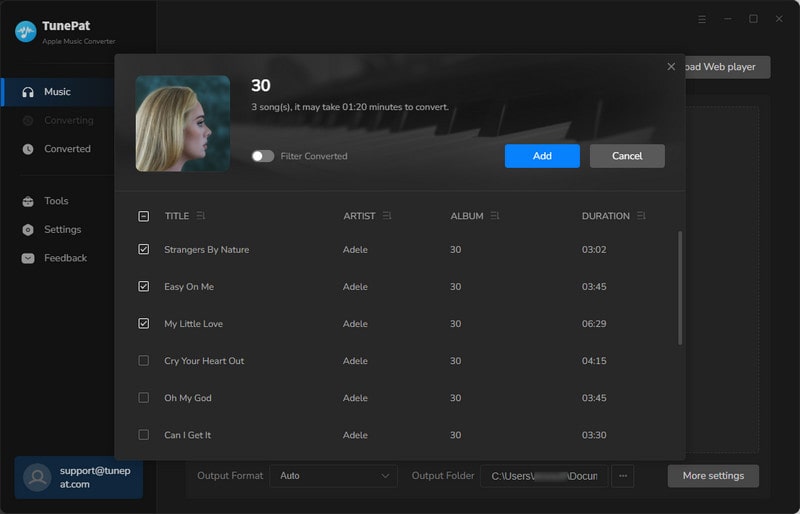The width and height of the screenshot is (800, 514).
Task: Click the support@tunepat.com account entry
Action: tap(79, 477)
